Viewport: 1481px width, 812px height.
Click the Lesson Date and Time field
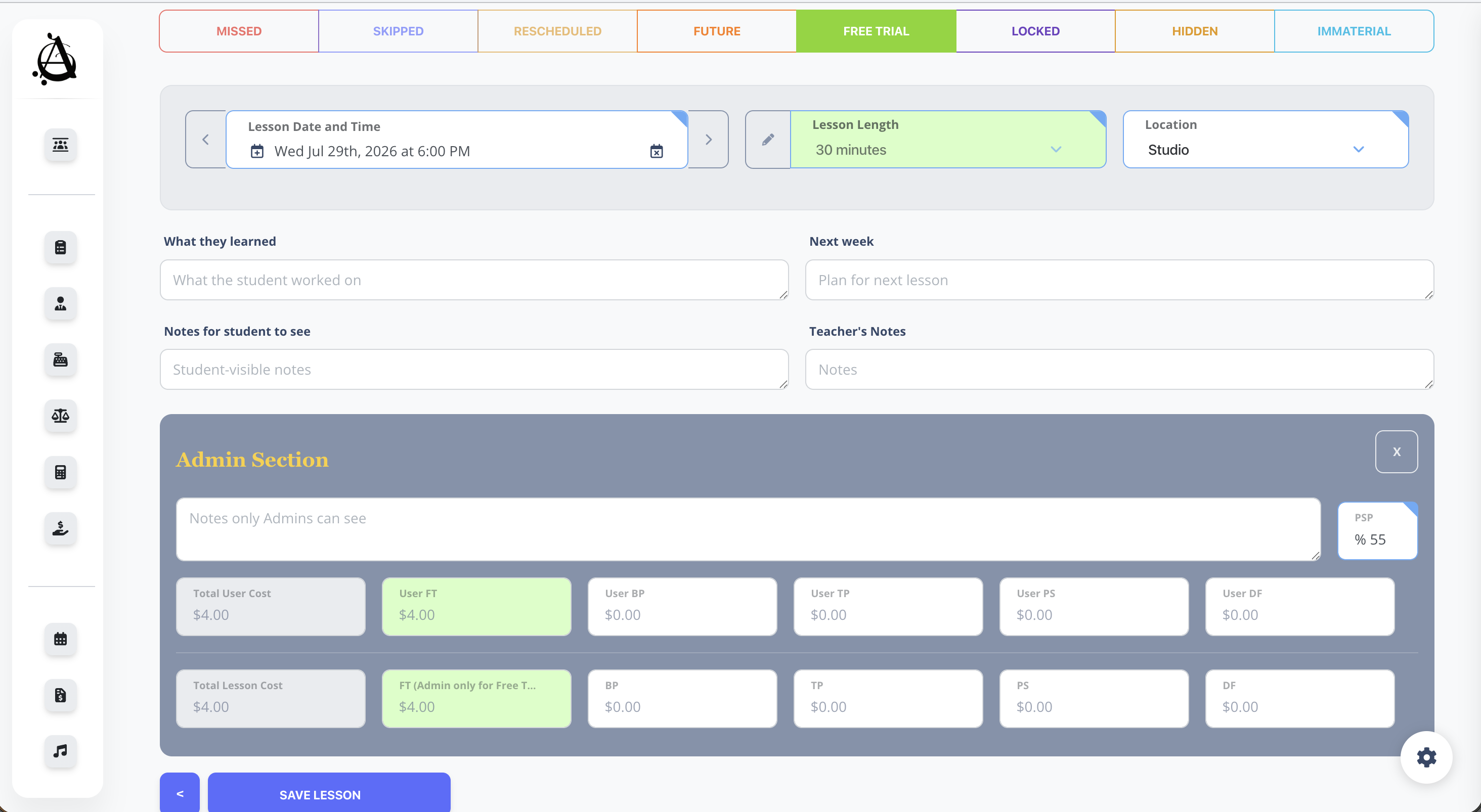click(x=457, y=140)
